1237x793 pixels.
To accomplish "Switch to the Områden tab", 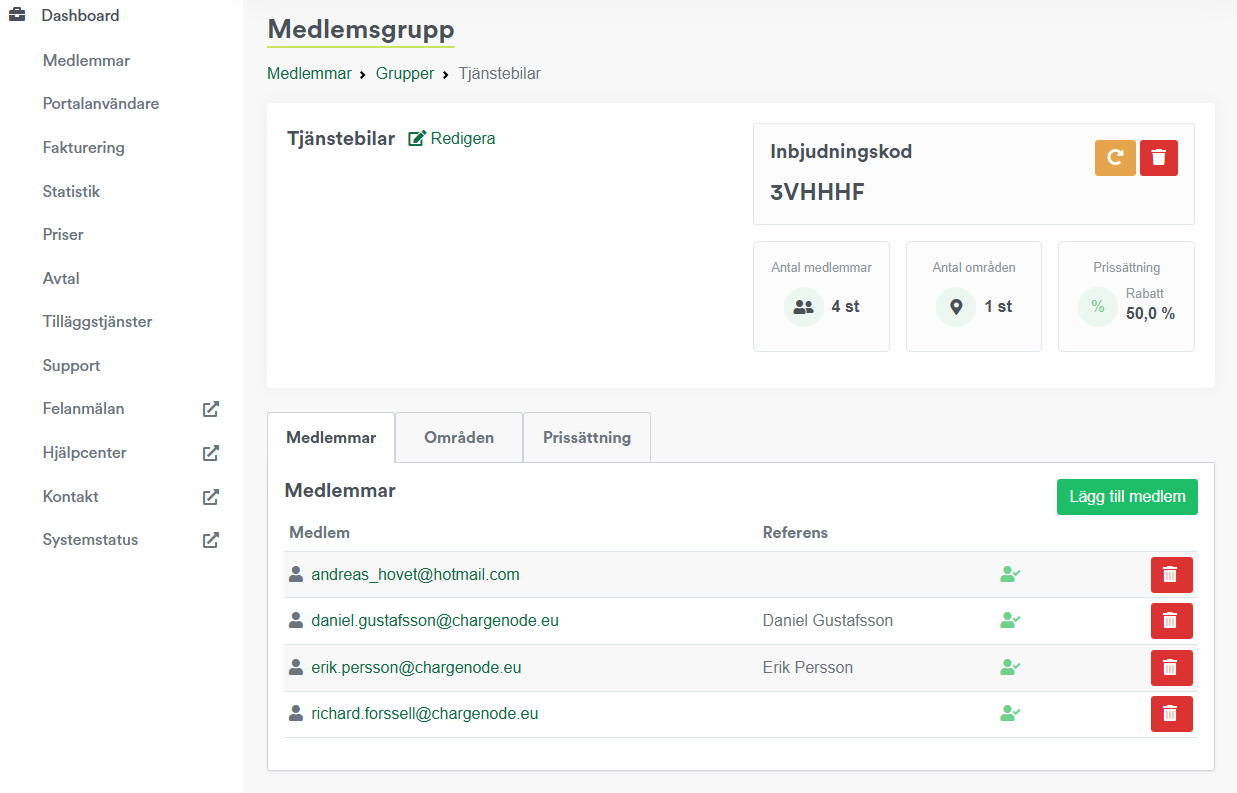I will [459, 438].
